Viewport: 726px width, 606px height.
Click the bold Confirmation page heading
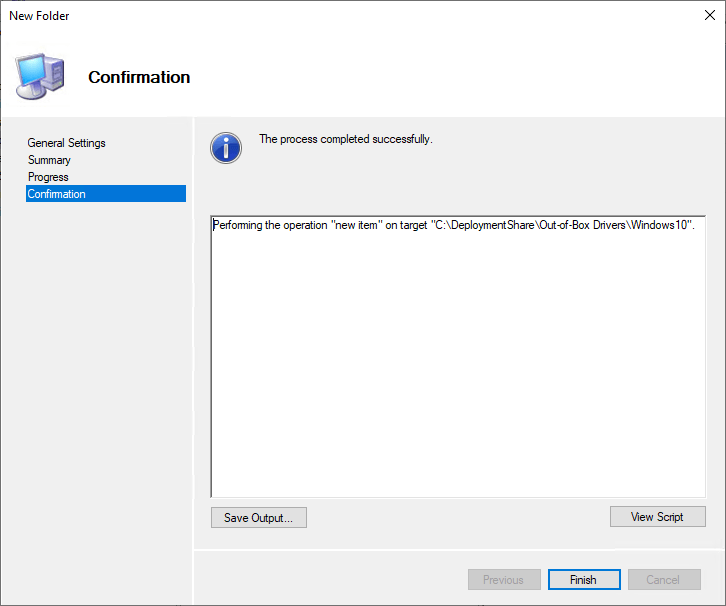point(139,77)
